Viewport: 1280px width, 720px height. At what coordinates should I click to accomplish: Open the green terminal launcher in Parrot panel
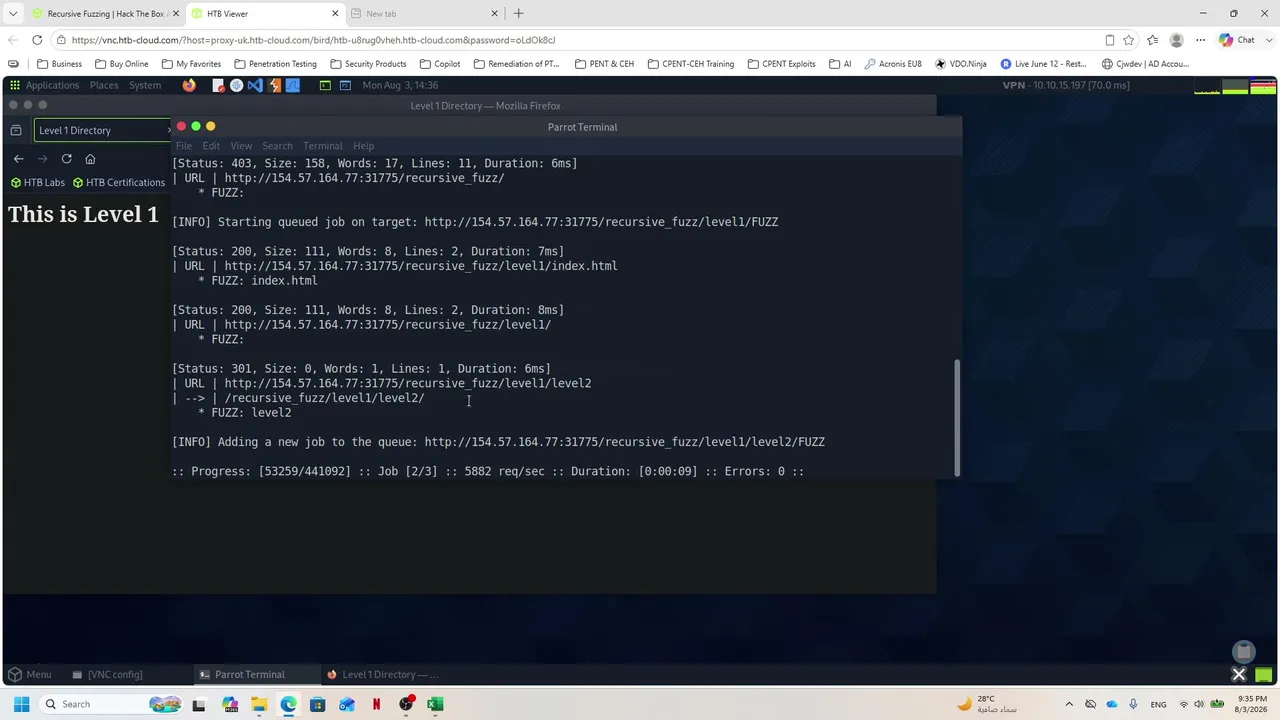325,85
